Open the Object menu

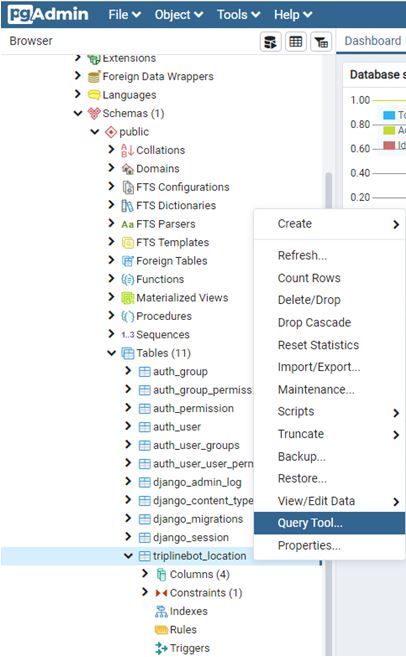pos(179,15)
